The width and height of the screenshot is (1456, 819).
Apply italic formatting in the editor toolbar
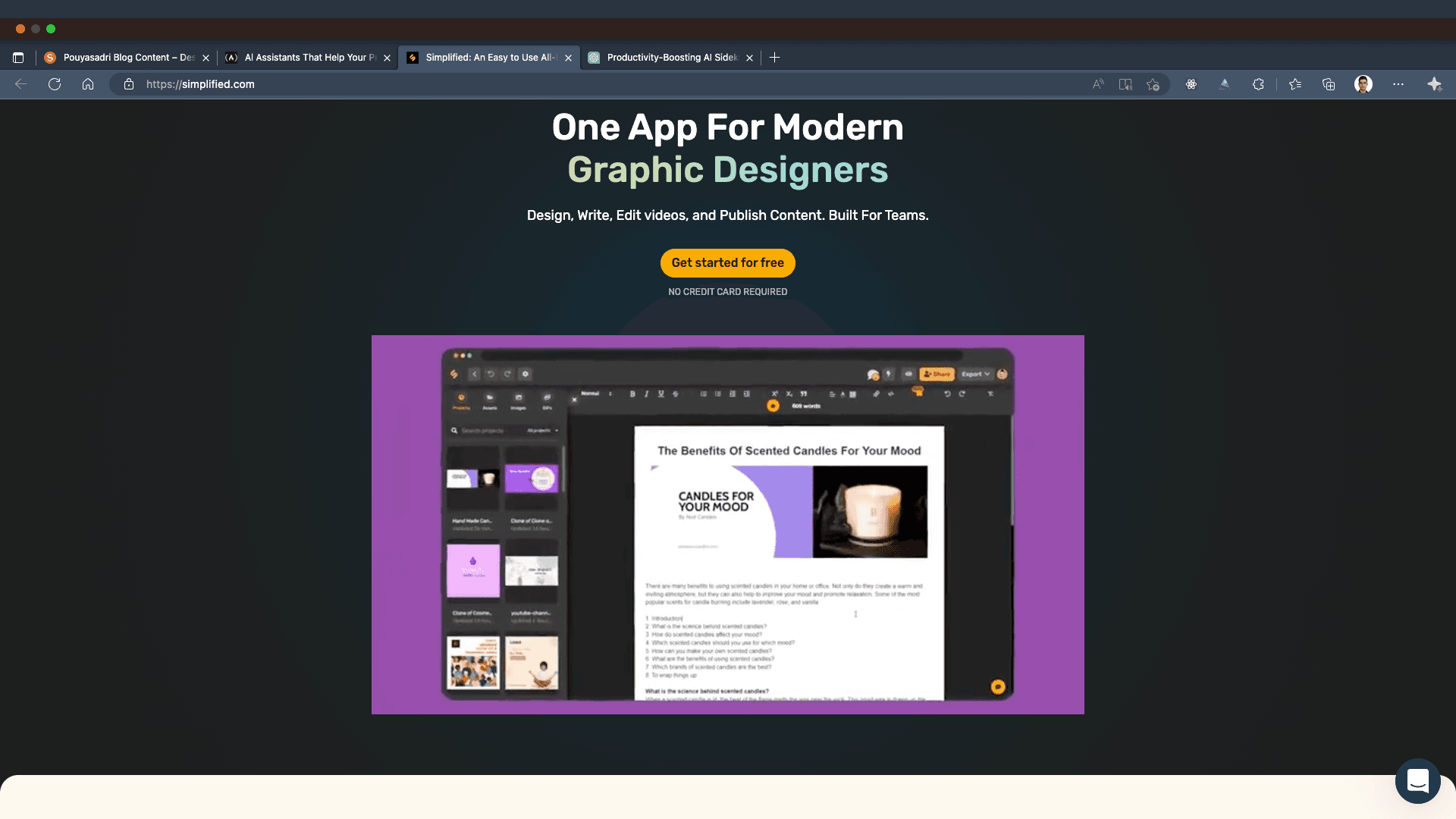[646, 394]
